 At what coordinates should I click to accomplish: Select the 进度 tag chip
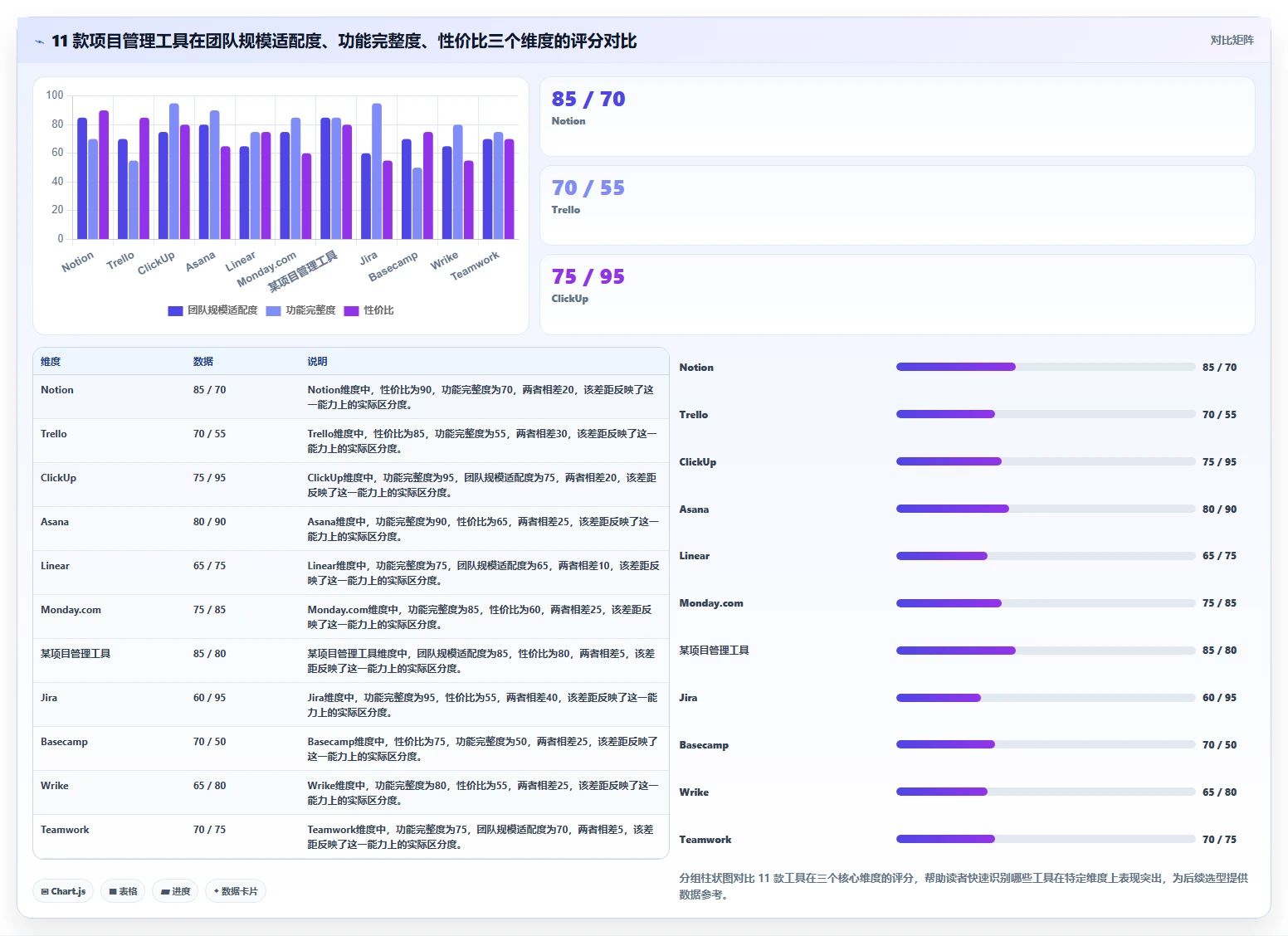(175, 891)
